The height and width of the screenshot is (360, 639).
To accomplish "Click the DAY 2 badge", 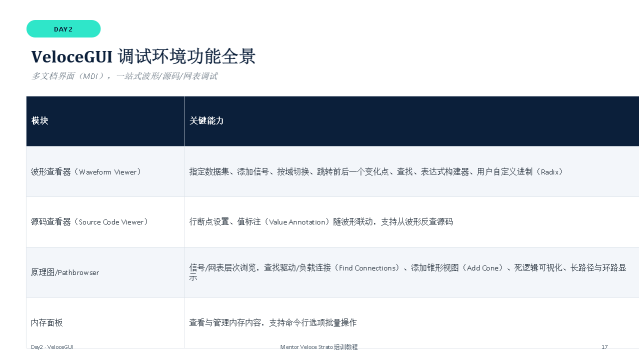I will [64, 29].
